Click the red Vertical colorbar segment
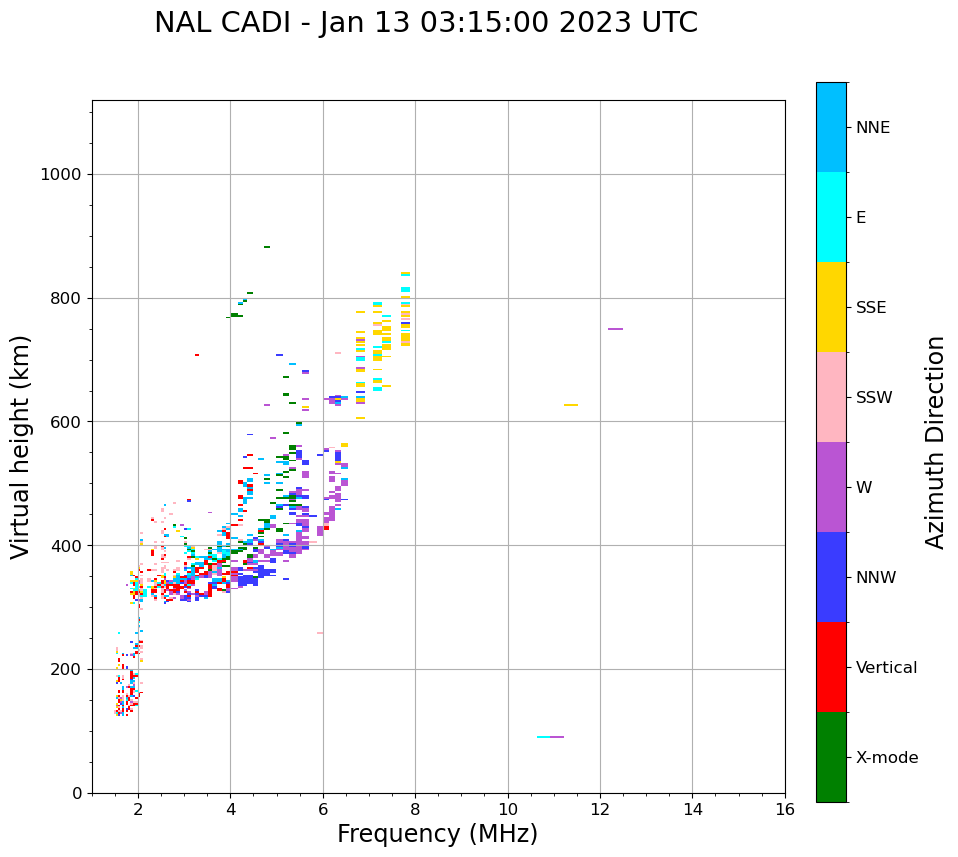Viewport: 958px width, 857px height. (x=831, y=667)
